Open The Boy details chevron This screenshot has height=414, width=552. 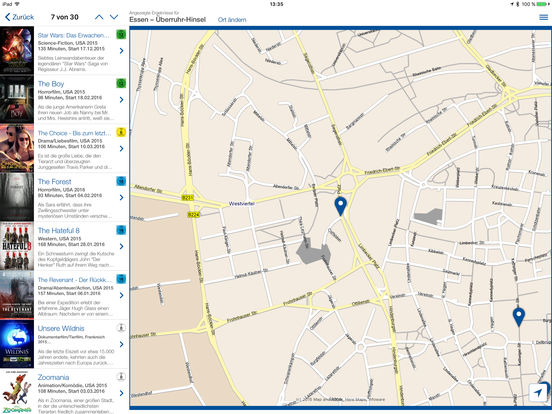pos(121,100)
